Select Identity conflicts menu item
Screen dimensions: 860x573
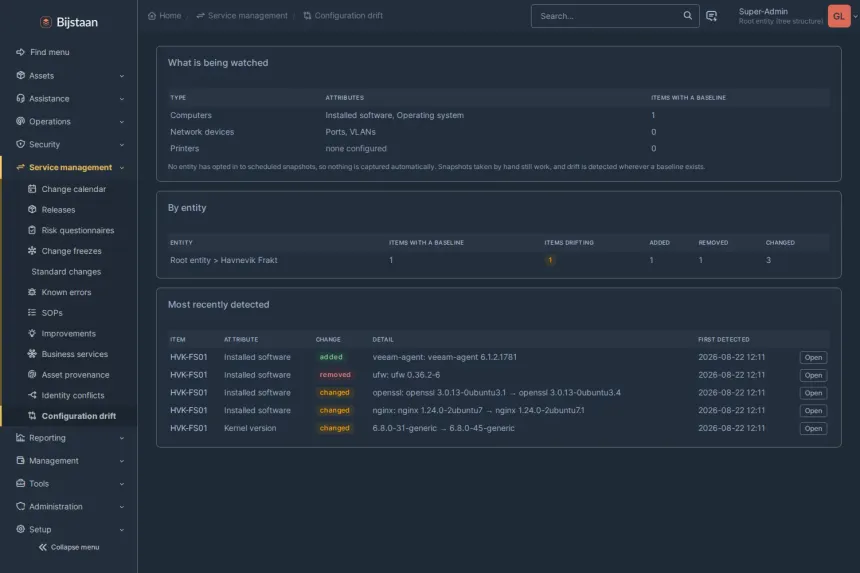click(73, 395)
